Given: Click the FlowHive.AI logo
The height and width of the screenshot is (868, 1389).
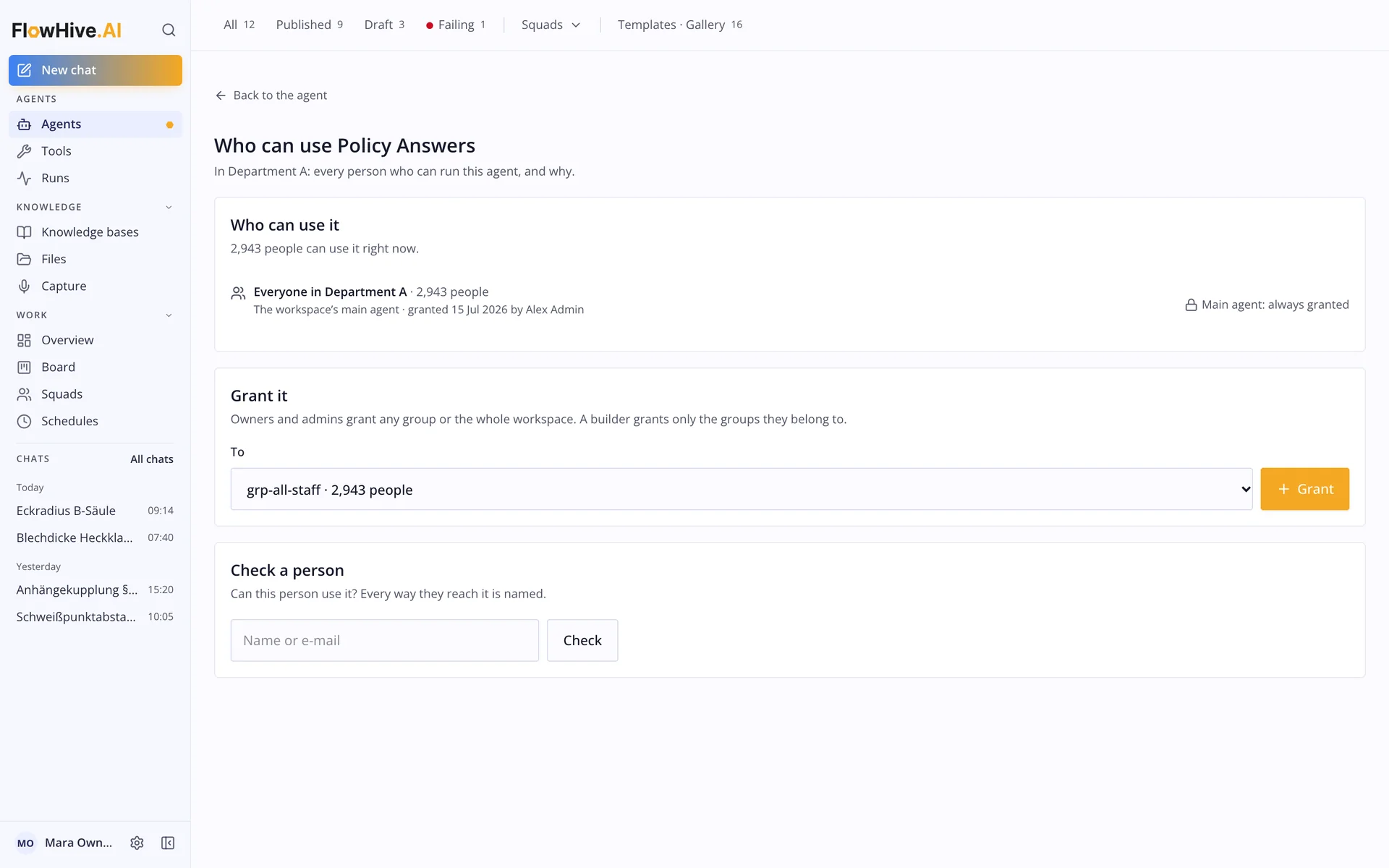Looking at the screenshot, I should click(67, 30).
